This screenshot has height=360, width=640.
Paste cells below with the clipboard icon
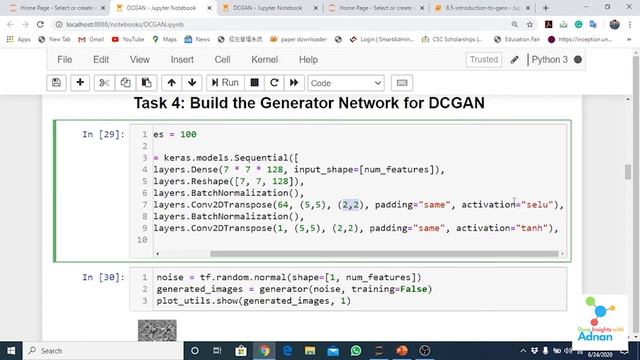147,83
